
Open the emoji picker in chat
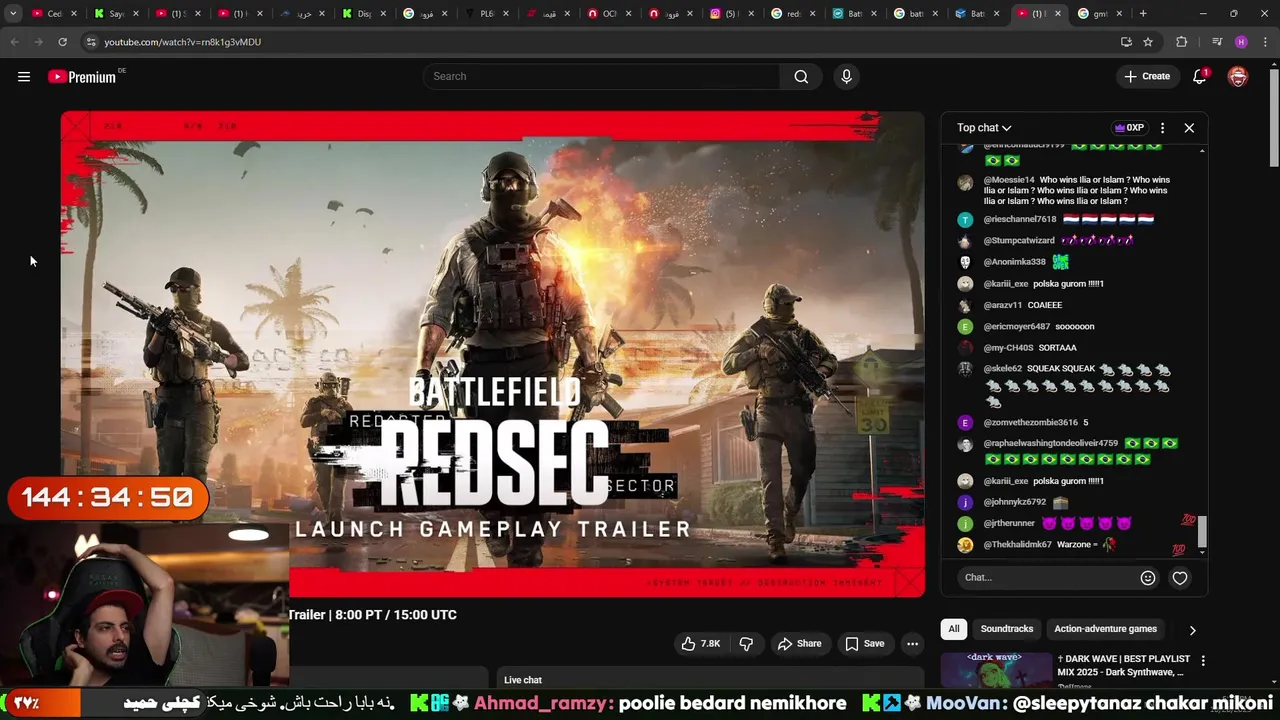point(1148,578)
